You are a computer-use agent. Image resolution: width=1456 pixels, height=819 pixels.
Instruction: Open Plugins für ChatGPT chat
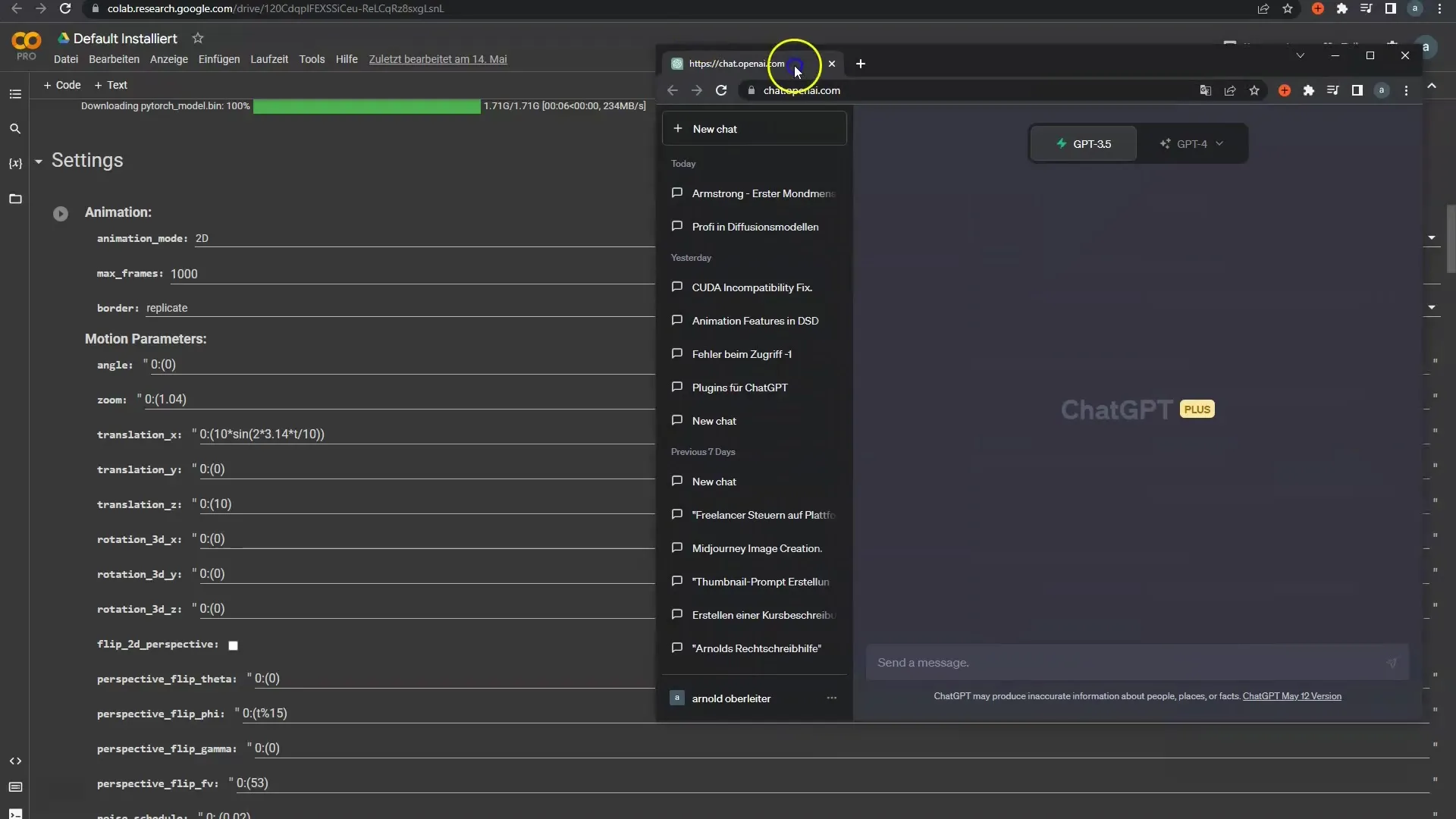point(755,388)
